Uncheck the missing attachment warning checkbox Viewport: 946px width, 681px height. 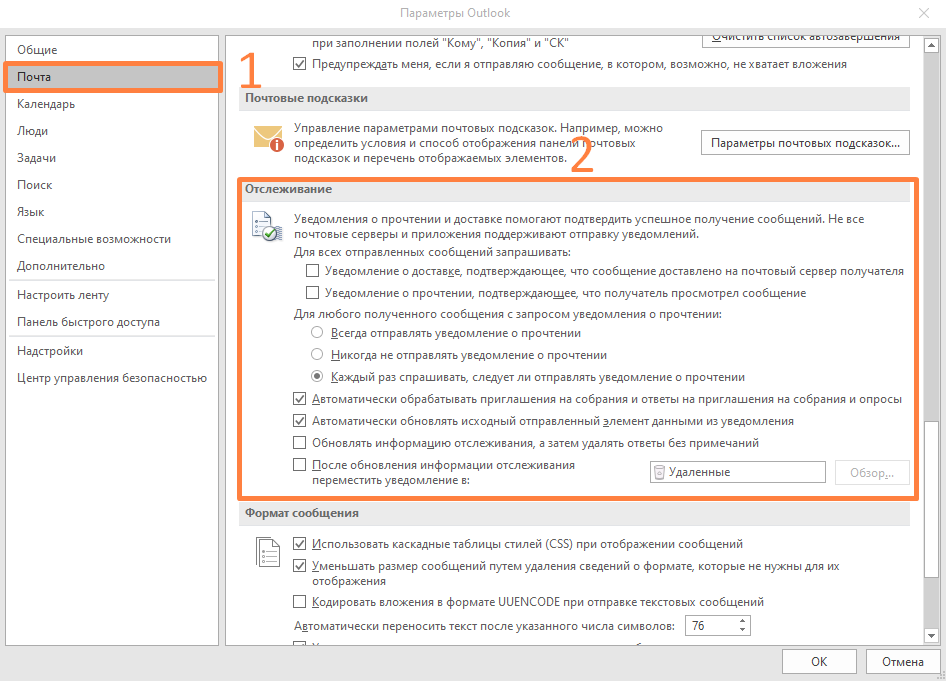click(x=299, y=64)
